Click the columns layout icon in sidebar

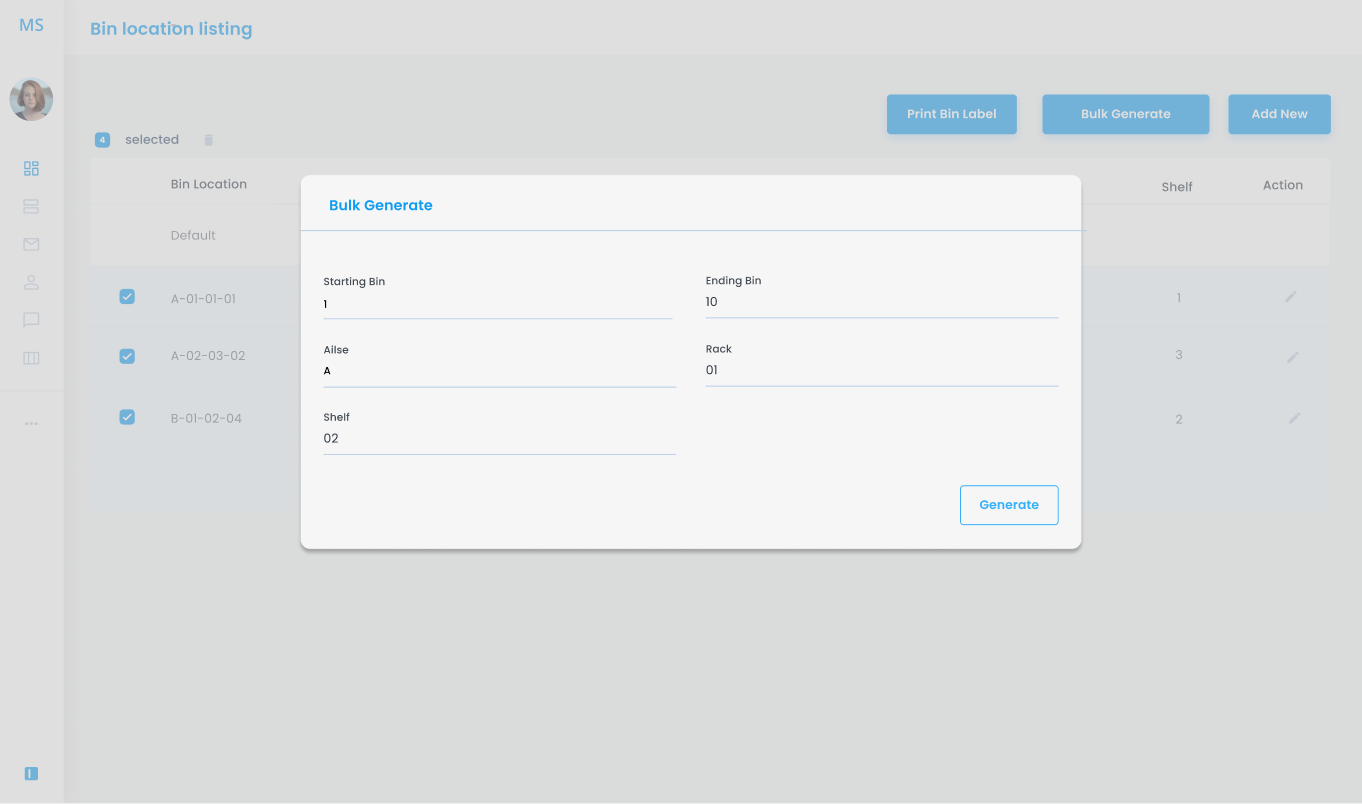click(31, 358)
